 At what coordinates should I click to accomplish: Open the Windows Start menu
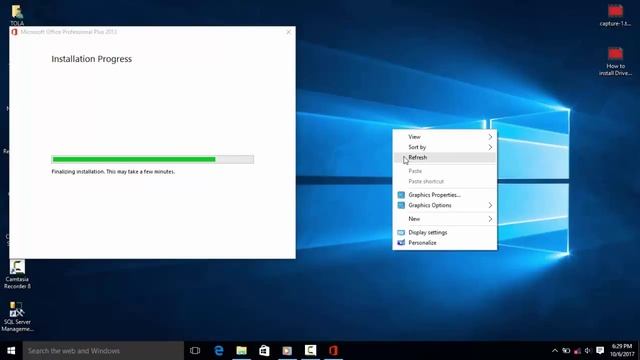tap(11, 351)
